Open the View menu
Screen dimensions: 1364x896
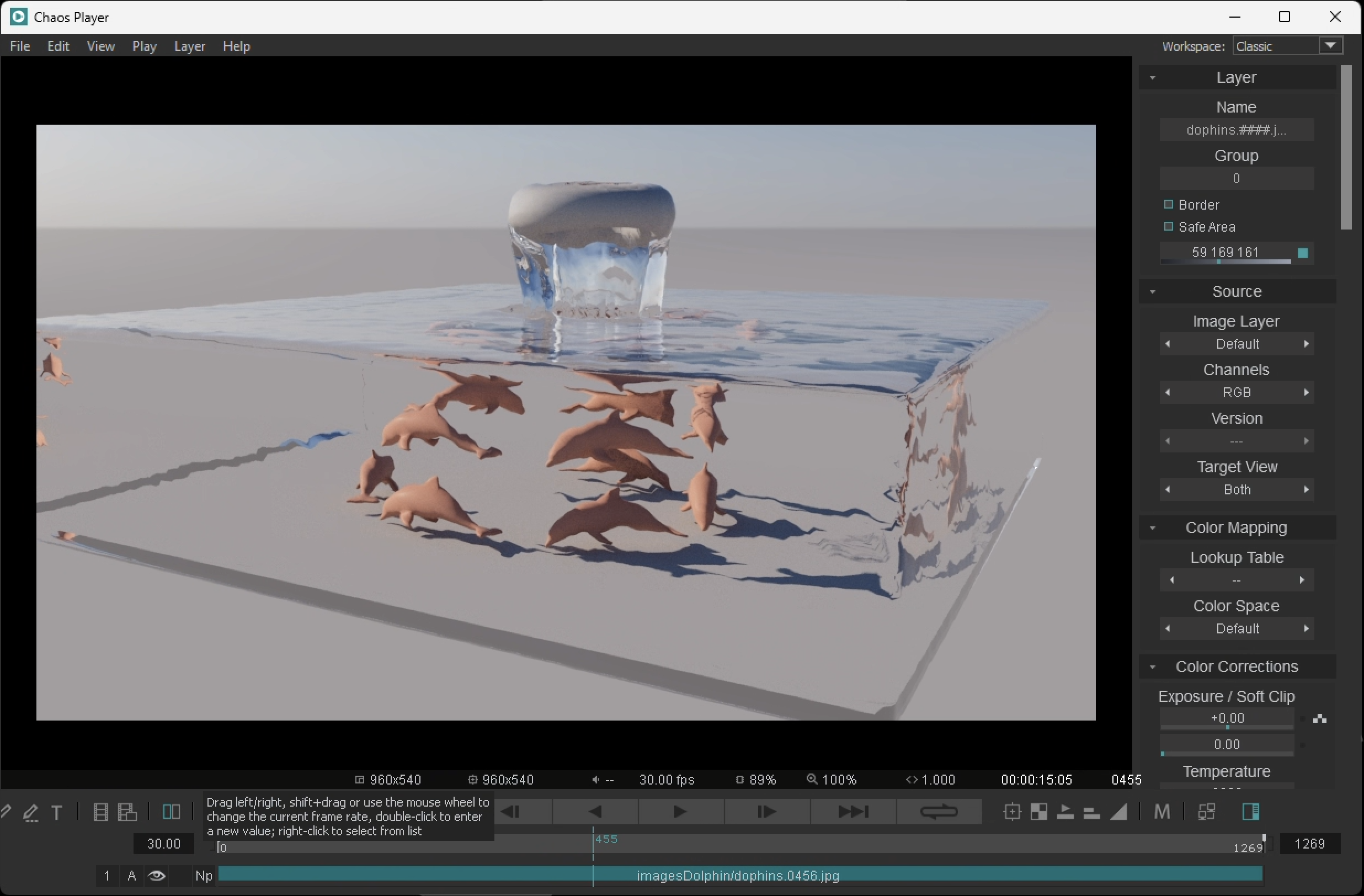101,46
